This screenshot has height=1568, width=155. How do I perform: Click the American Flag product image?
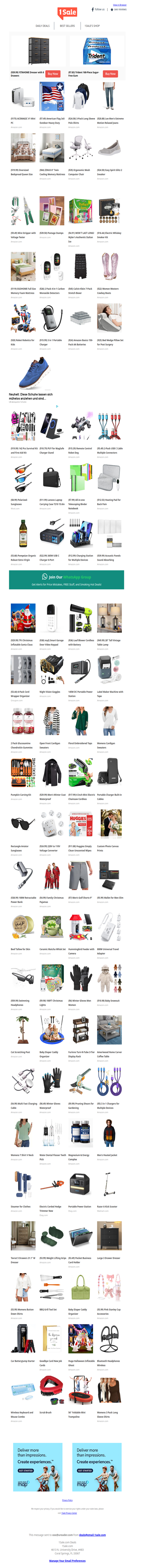52,98
